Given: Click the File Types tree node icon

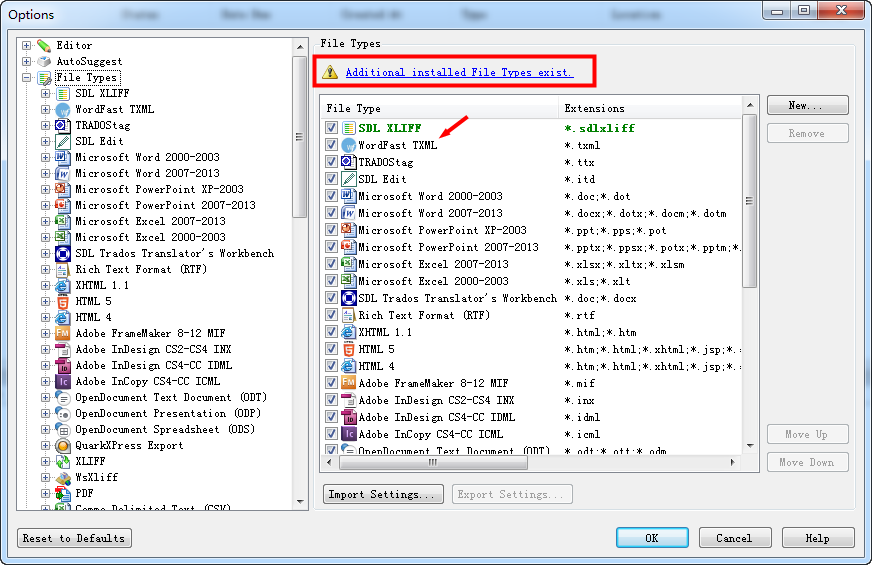Looking at the screenshot, I should pyautogui.click(x=44, y=77).
